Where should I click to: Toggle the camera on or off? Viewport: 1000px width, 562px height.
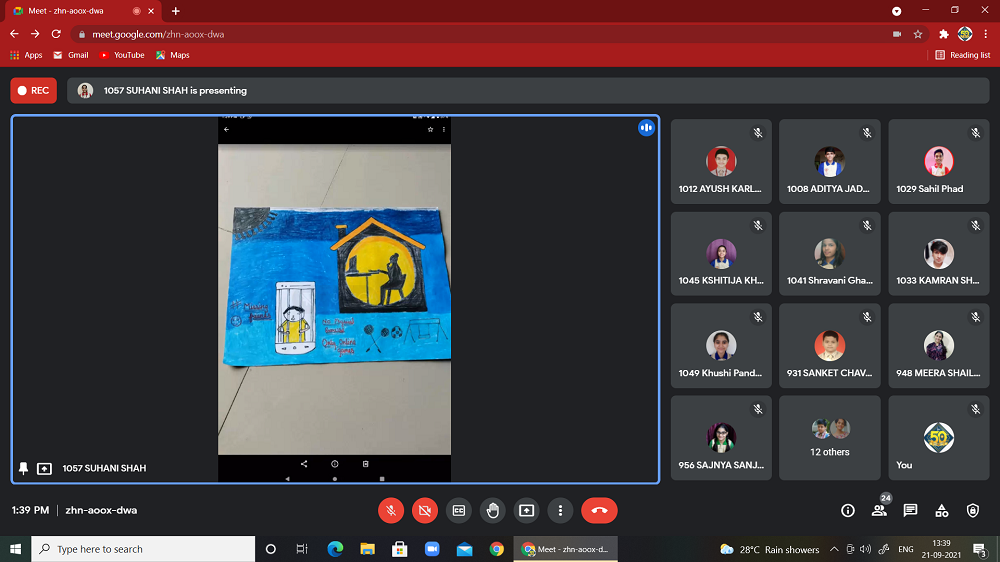(x=425, y=510)
